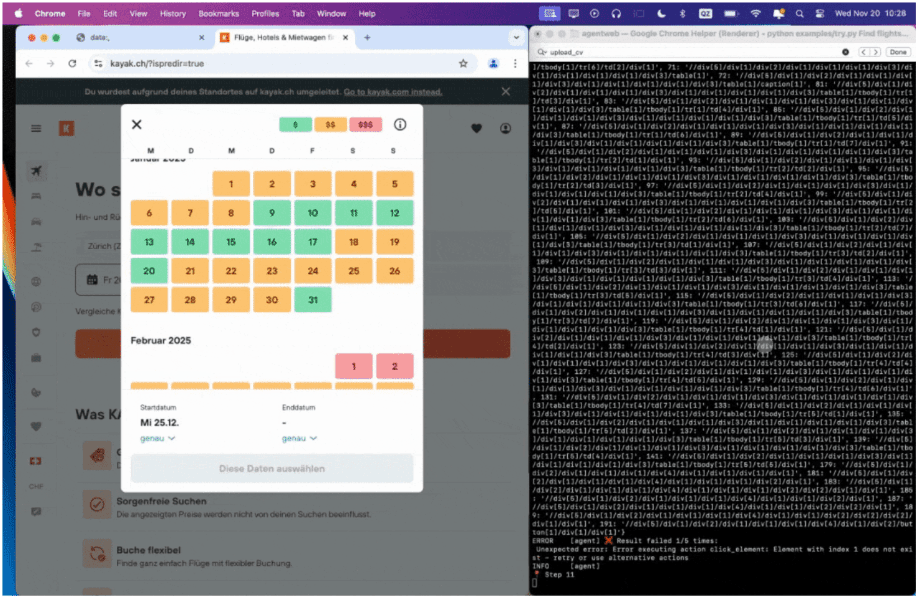Select the car rental sidebar icon
This screenshot has width=917, height=600.
click(36, 222)
